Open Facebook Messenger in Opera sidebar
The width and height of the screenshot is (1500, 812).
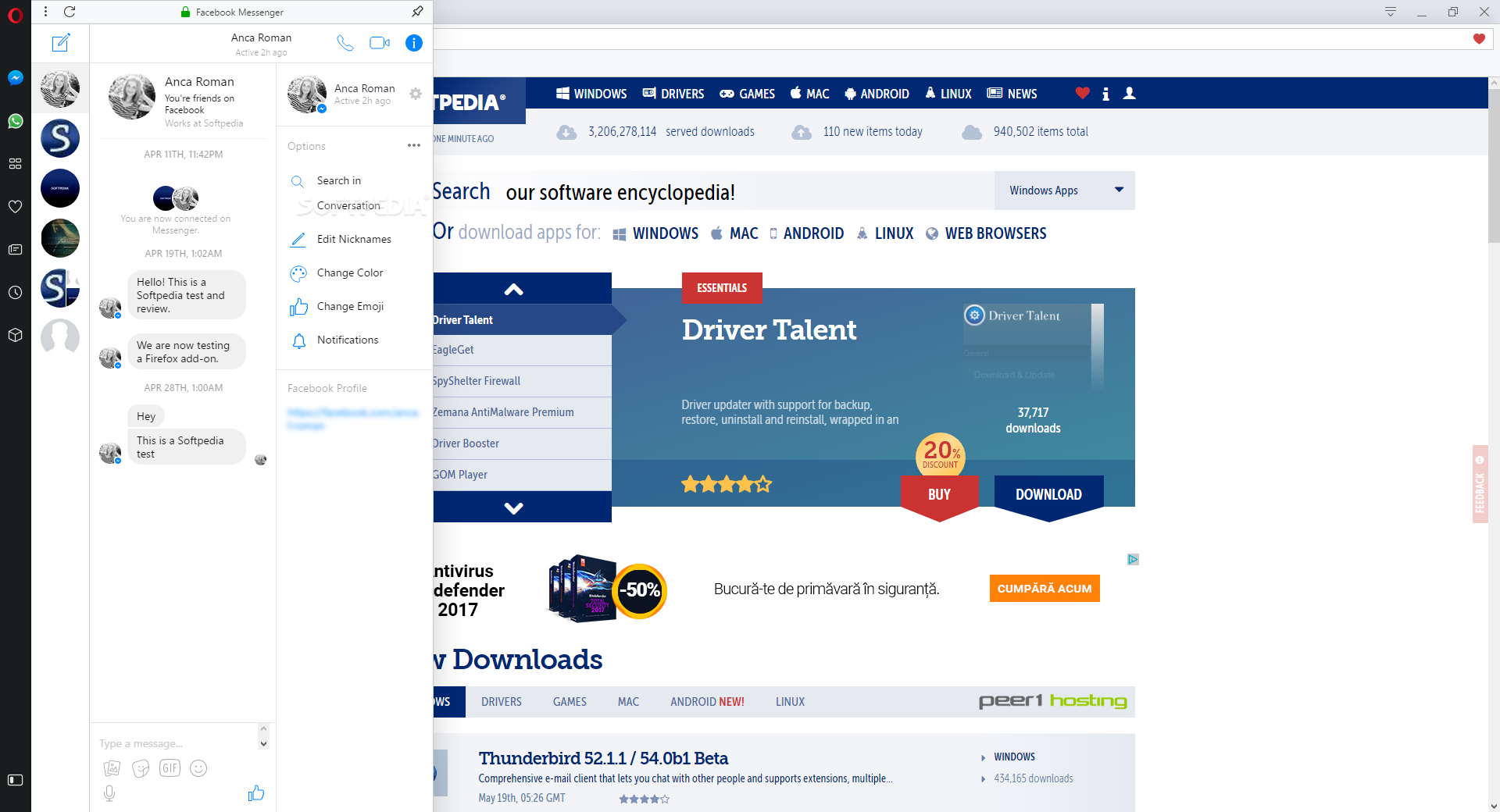pos(15,78)
